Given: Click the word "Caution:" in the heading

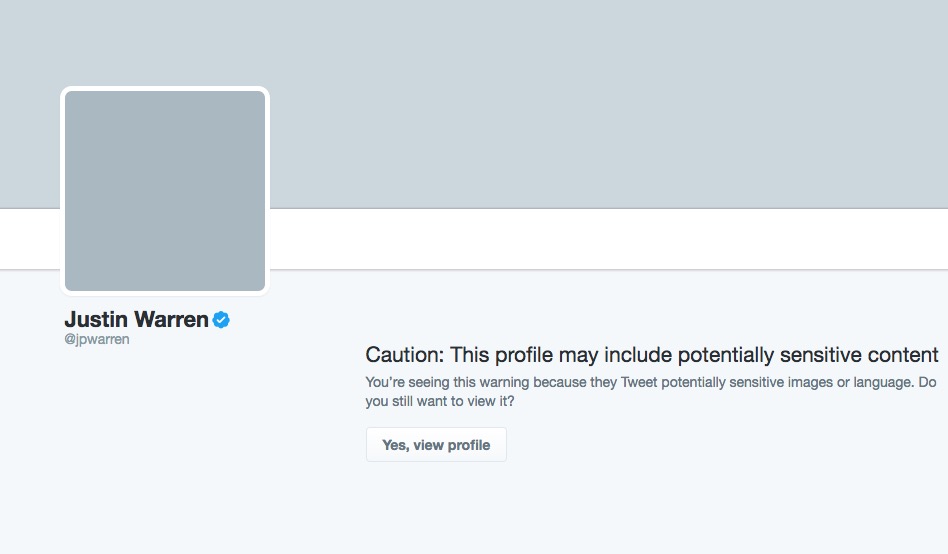Looking at the screenshot, I should 405,355.
